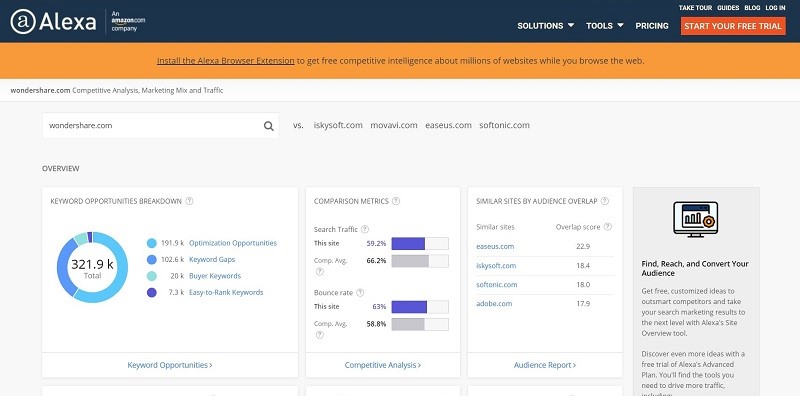Click the Optimization Opportunities legend dot
The width and height of the screenshot is (800, 396).
pos(152,243)
